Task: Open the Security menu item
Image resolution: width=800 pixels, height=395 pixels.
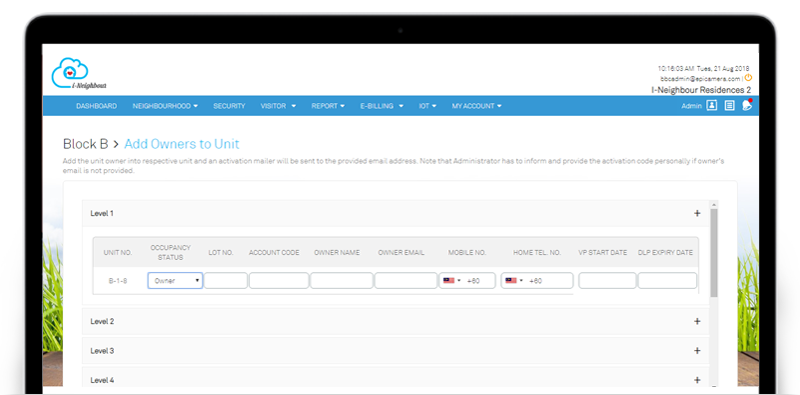Action: [229, 106]
